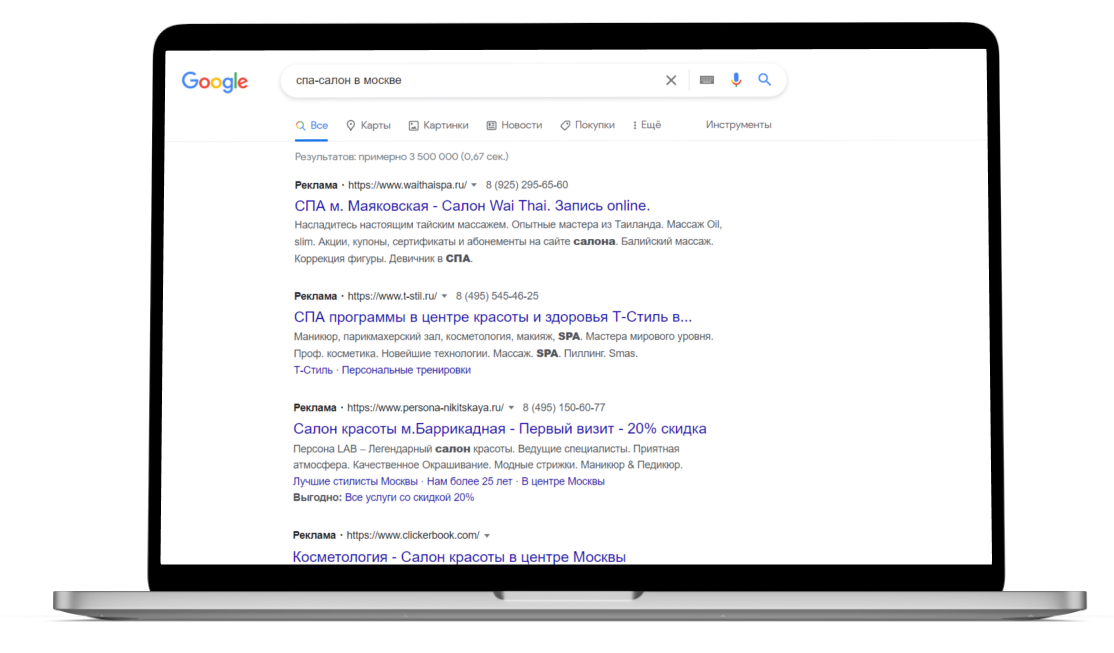Open 'СПА программы в центре красоты' result
1114x653 pixels.
[492, 317]
